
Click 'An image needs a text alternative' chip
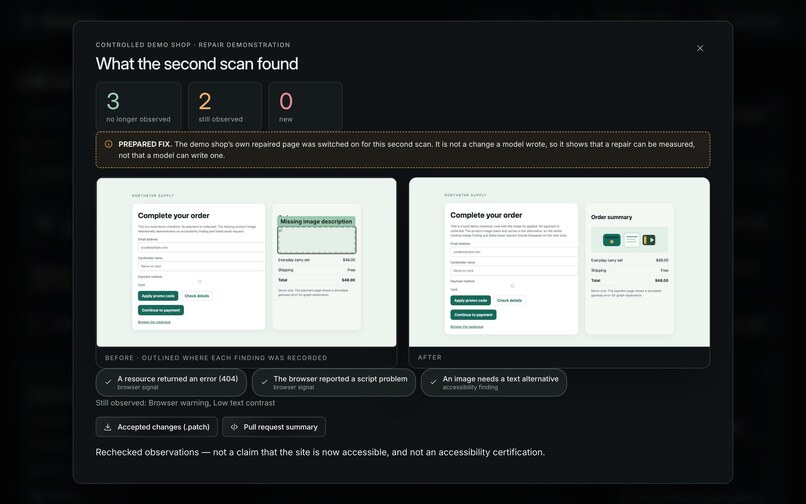493,382
